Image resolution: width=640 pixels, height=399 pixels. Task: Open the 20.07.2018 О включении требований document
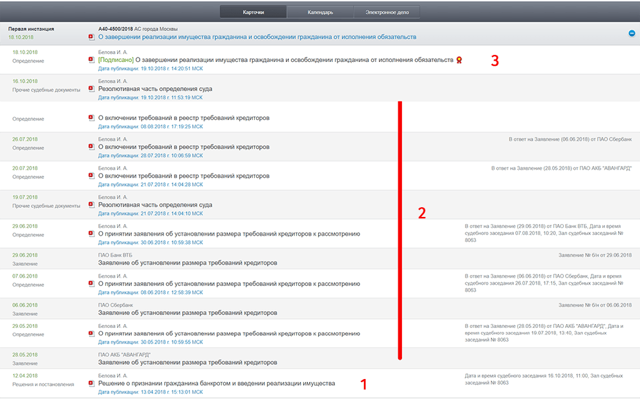184,176
